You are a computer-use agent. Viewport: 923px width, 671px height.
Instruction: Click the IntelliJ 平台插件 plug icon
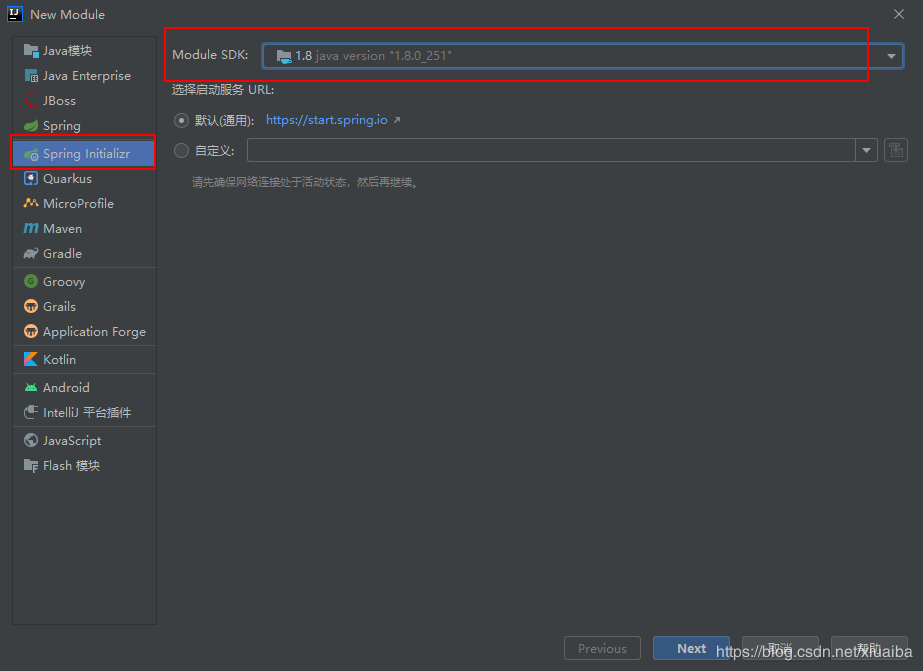31,412
